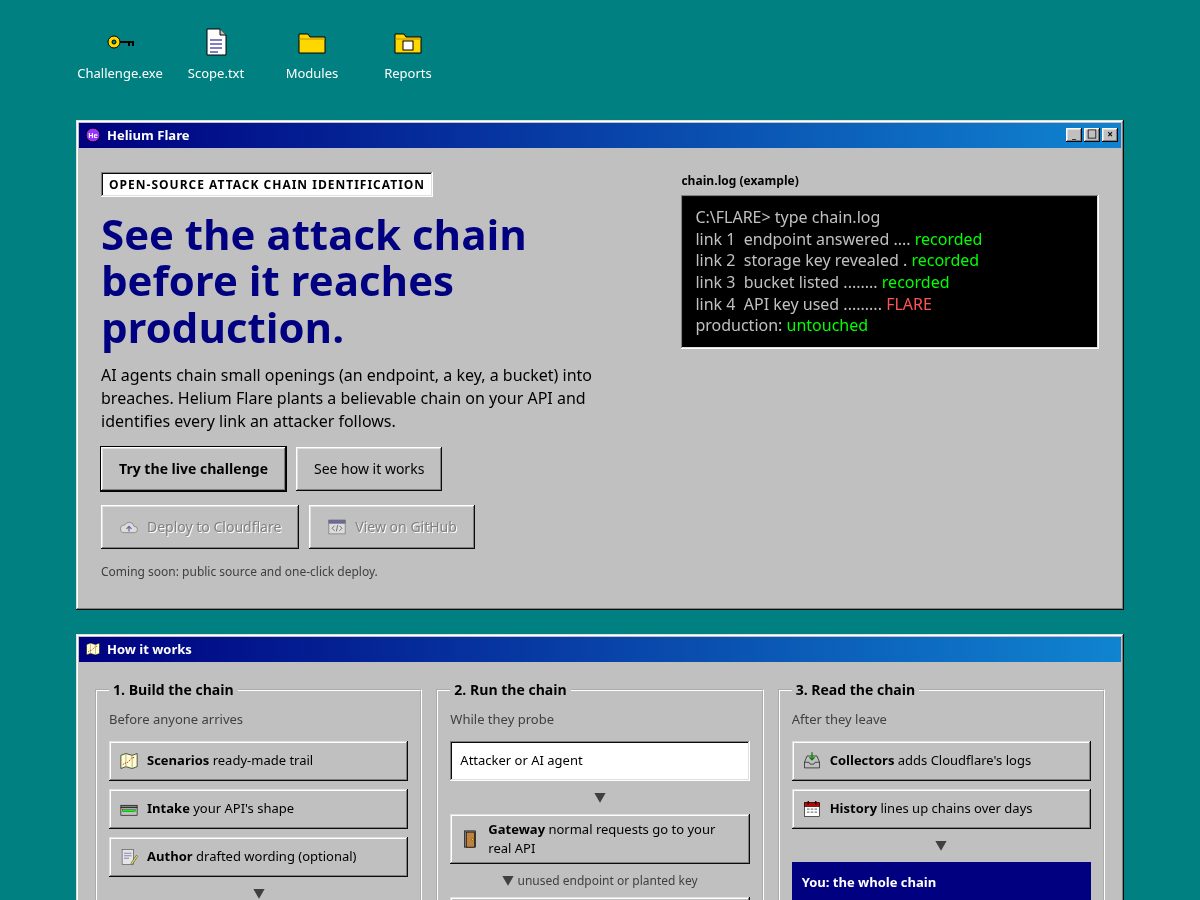Click the Deploy to Cloudflare button
Viewport: 1200px width, 900px height.
pos(200,527)
